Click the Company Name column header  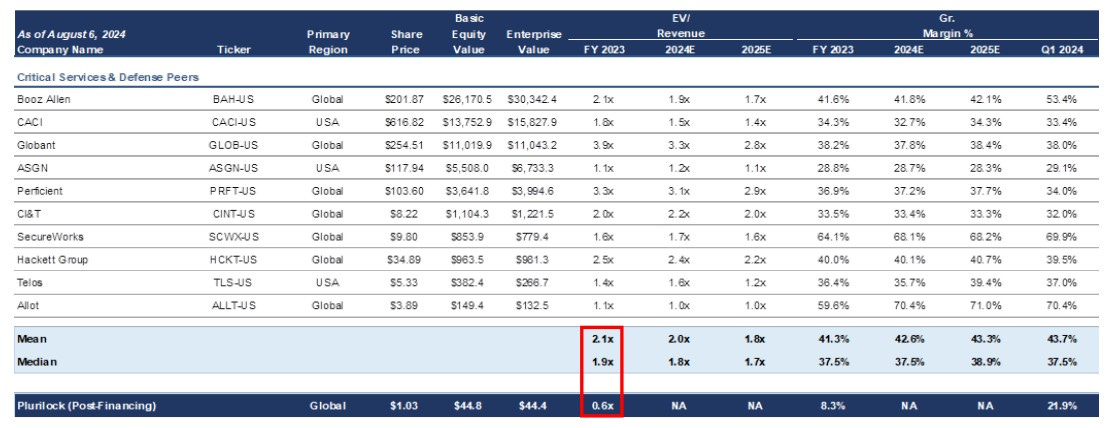coord(60,50)
